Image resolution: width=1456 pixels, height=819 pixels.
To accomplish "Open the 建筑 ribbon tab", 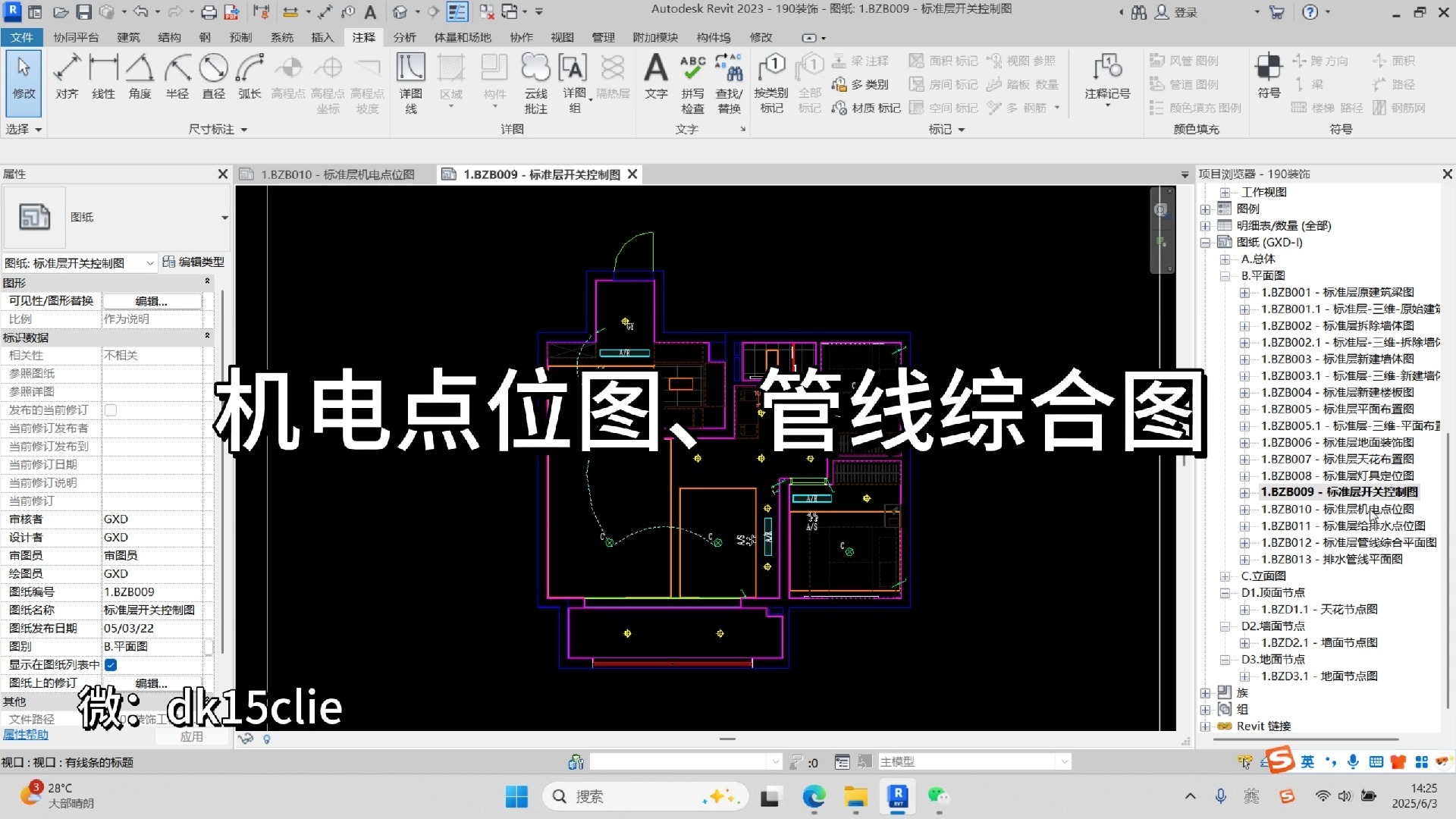I will pos(128,37).
